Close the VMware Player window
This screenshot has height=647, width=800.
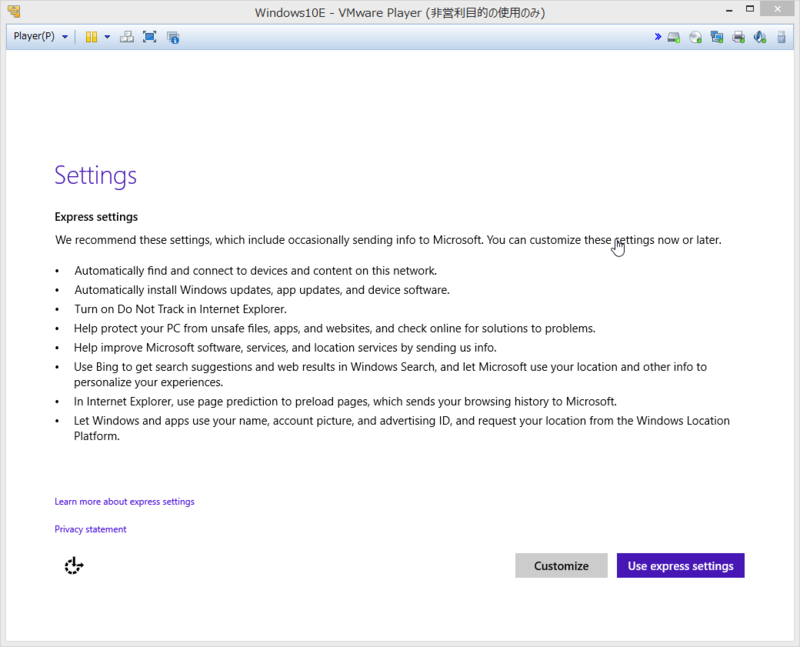coord(778,9)
